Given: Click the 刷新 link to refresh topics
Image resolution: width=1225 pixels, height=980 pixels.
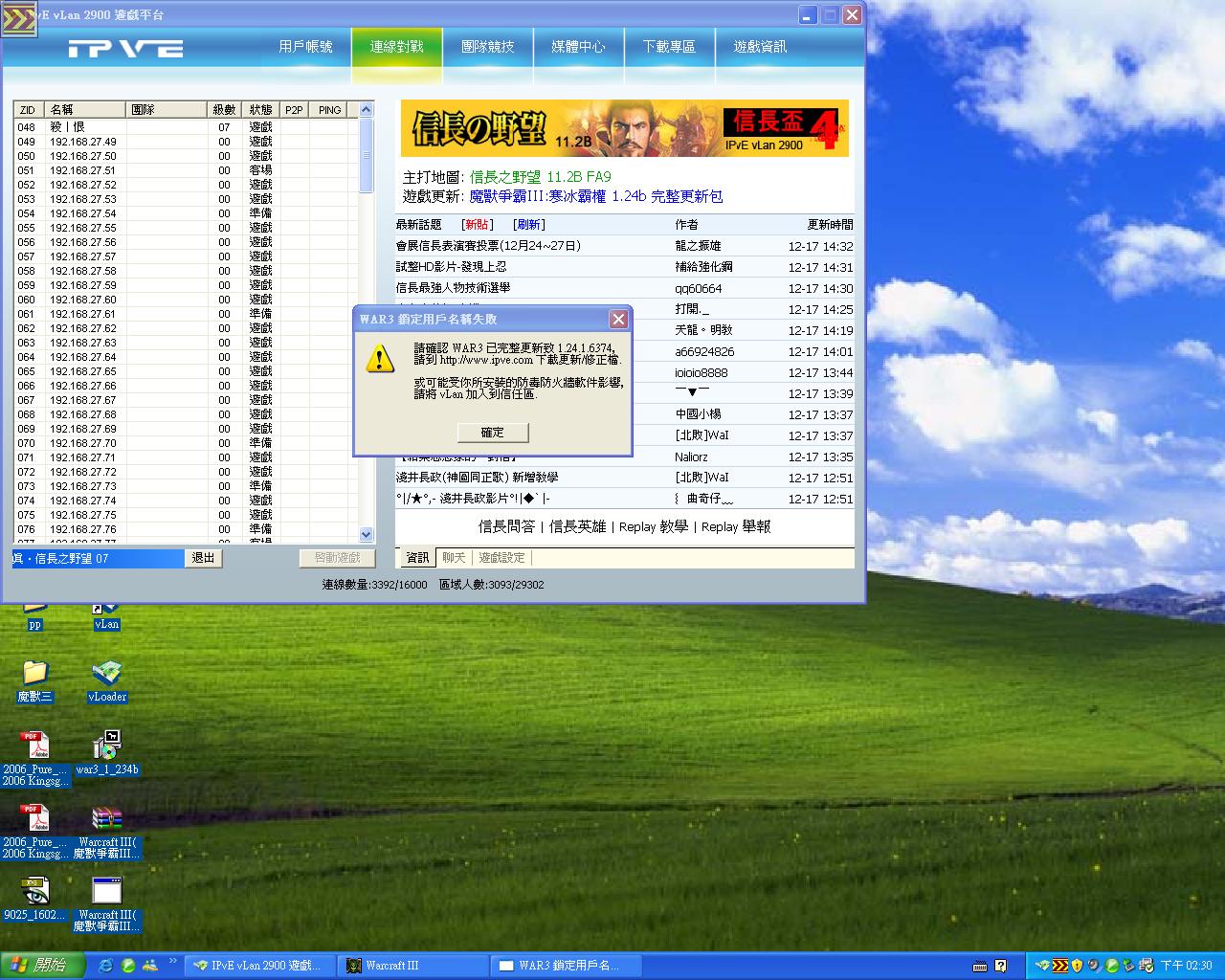Looking at the screenshot, I should pos(529,224).
